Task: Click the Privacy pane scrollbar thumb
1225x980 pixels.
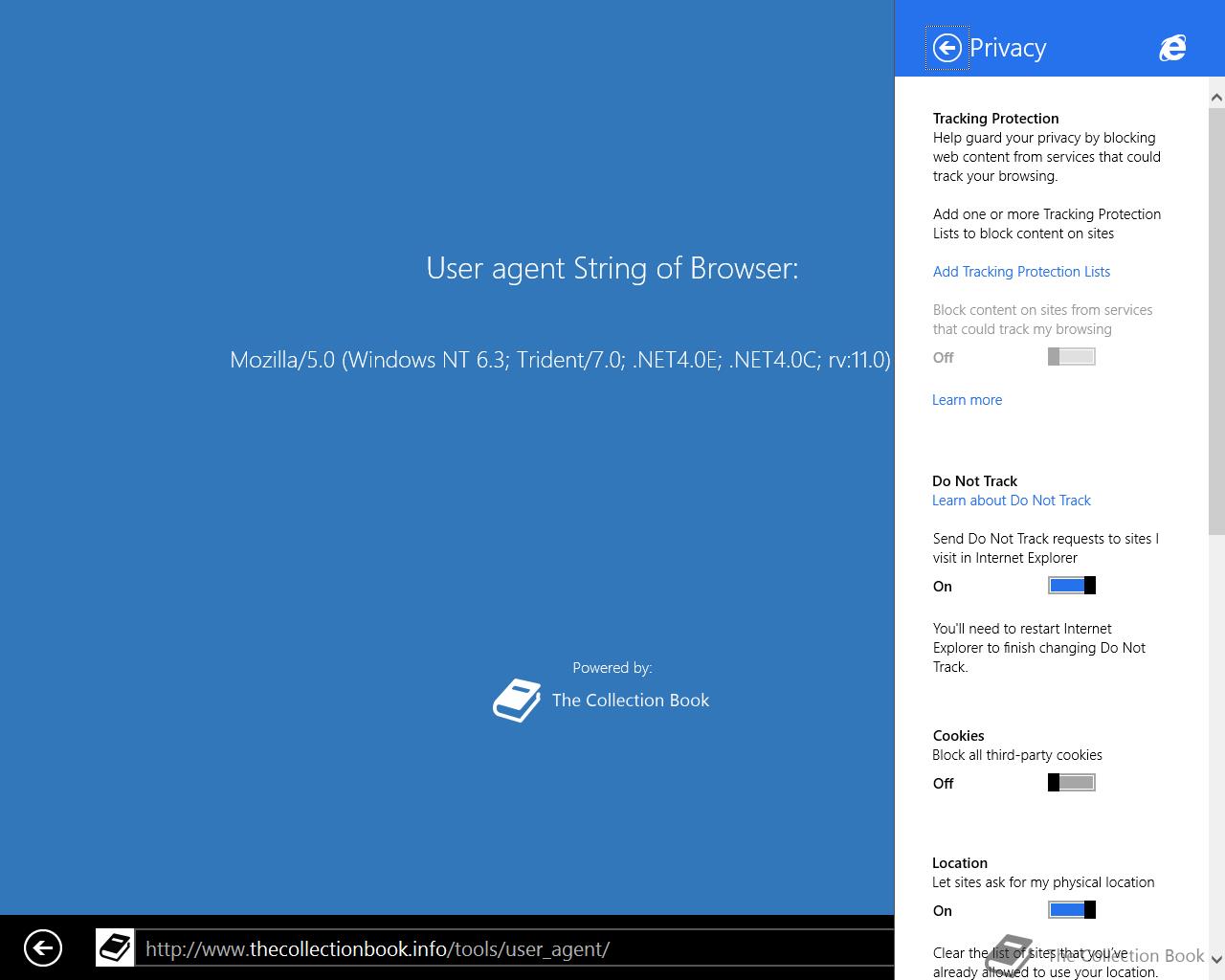Action: 1216,321
